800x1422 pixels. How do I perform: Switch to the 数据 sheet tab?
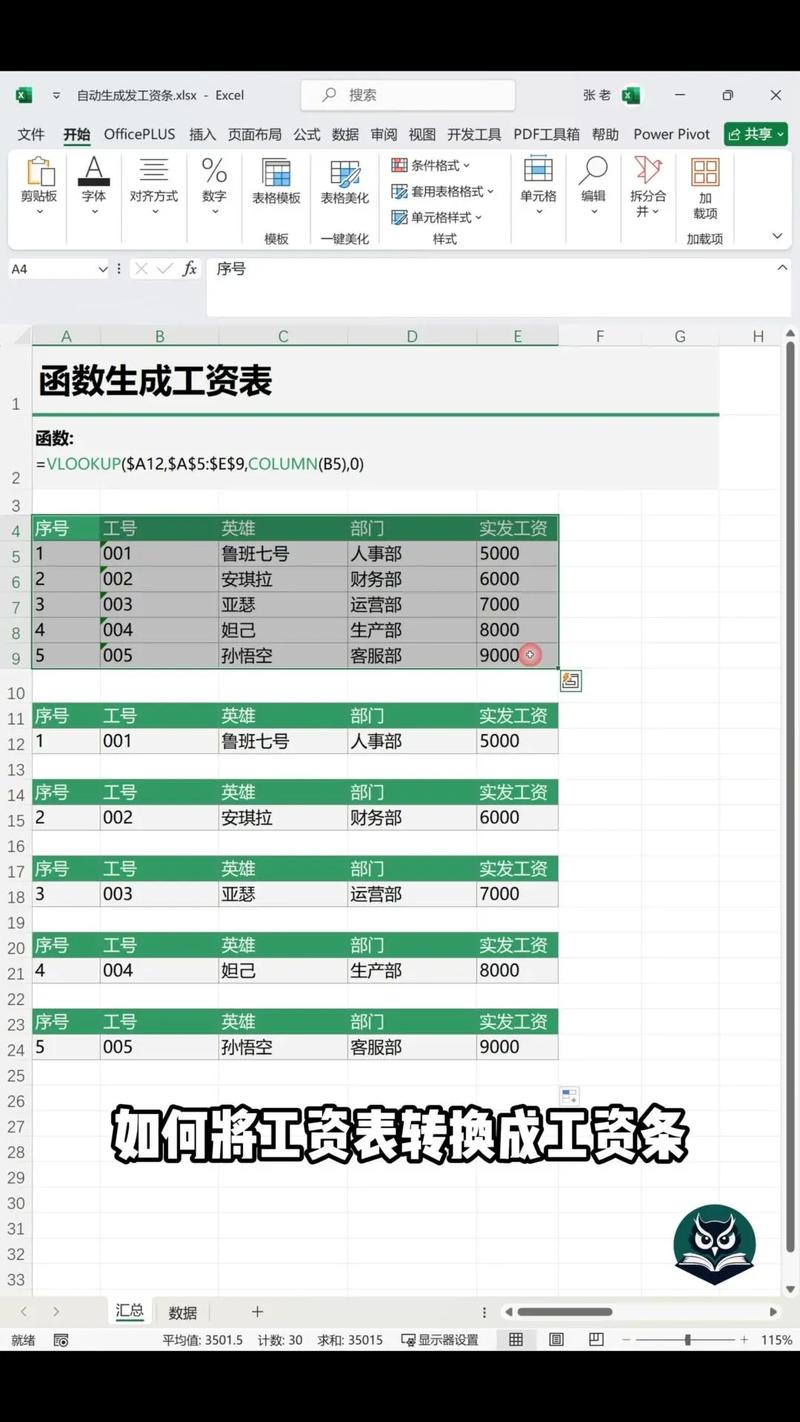pyautogui.click(x=183, y=1311)
